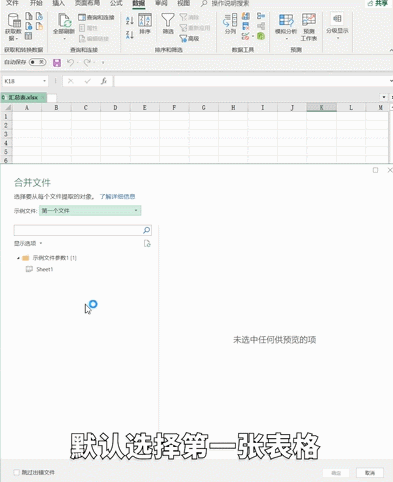
Task: Click the purple Save icon
Action: pos(57,63)
